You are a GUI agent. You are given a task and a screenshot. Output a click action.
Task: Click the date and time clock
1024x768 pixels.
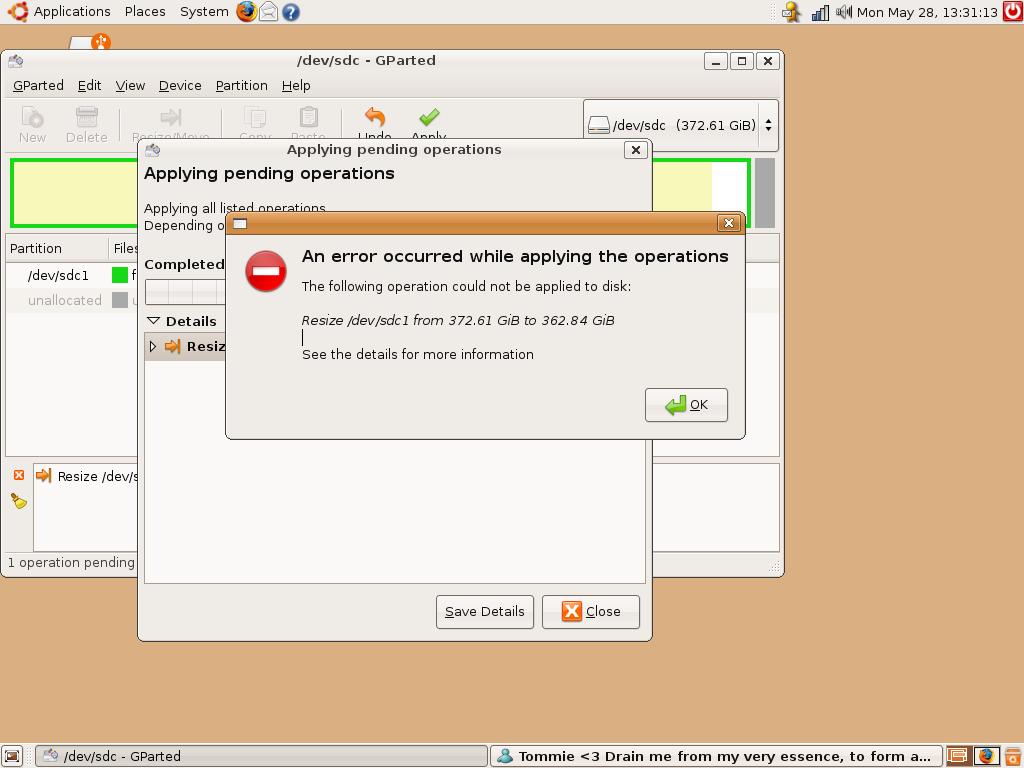927,12
